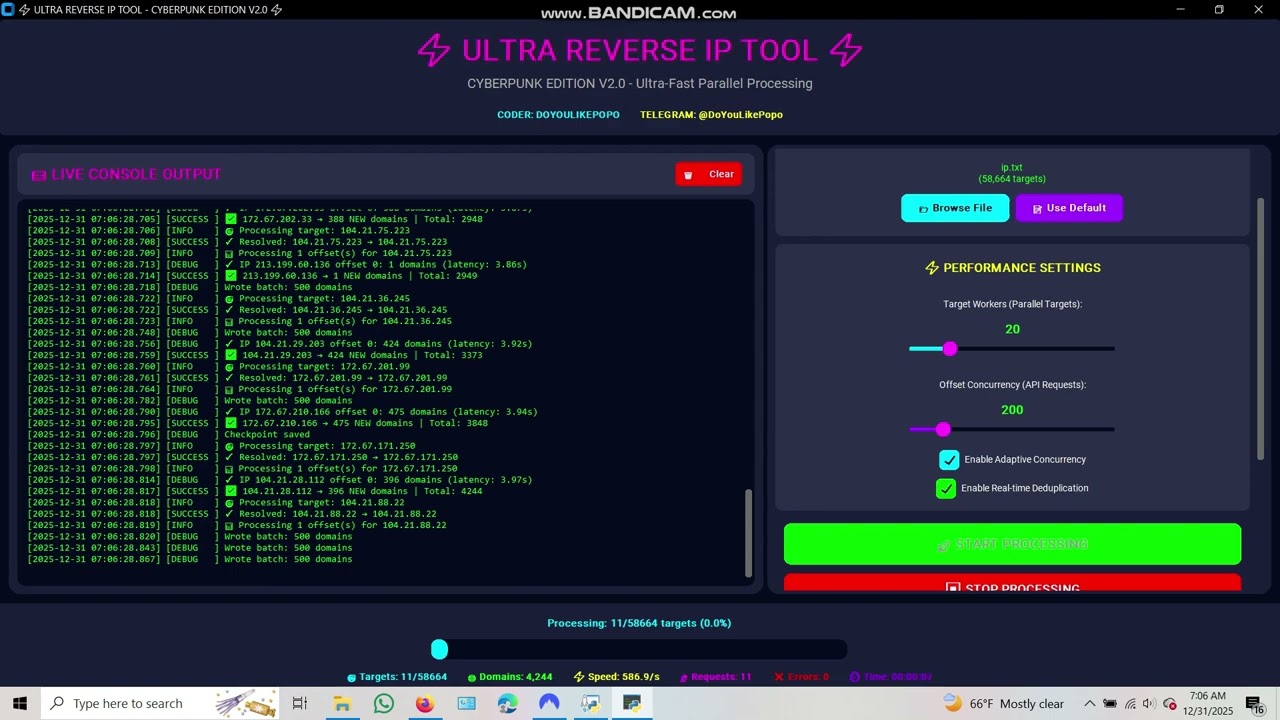The width and height of the screenshot is (1280, 720).
Task: Click Speed: 586.9/s status text
Action: tap(616, 677)
